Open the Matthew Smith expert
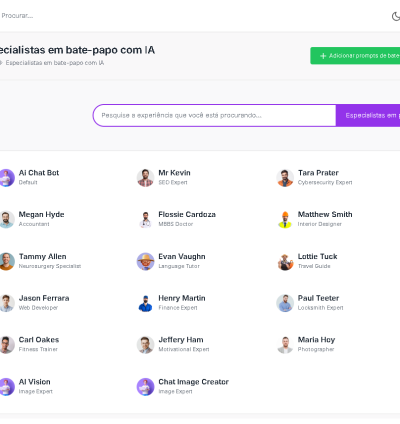 point(325,214)
